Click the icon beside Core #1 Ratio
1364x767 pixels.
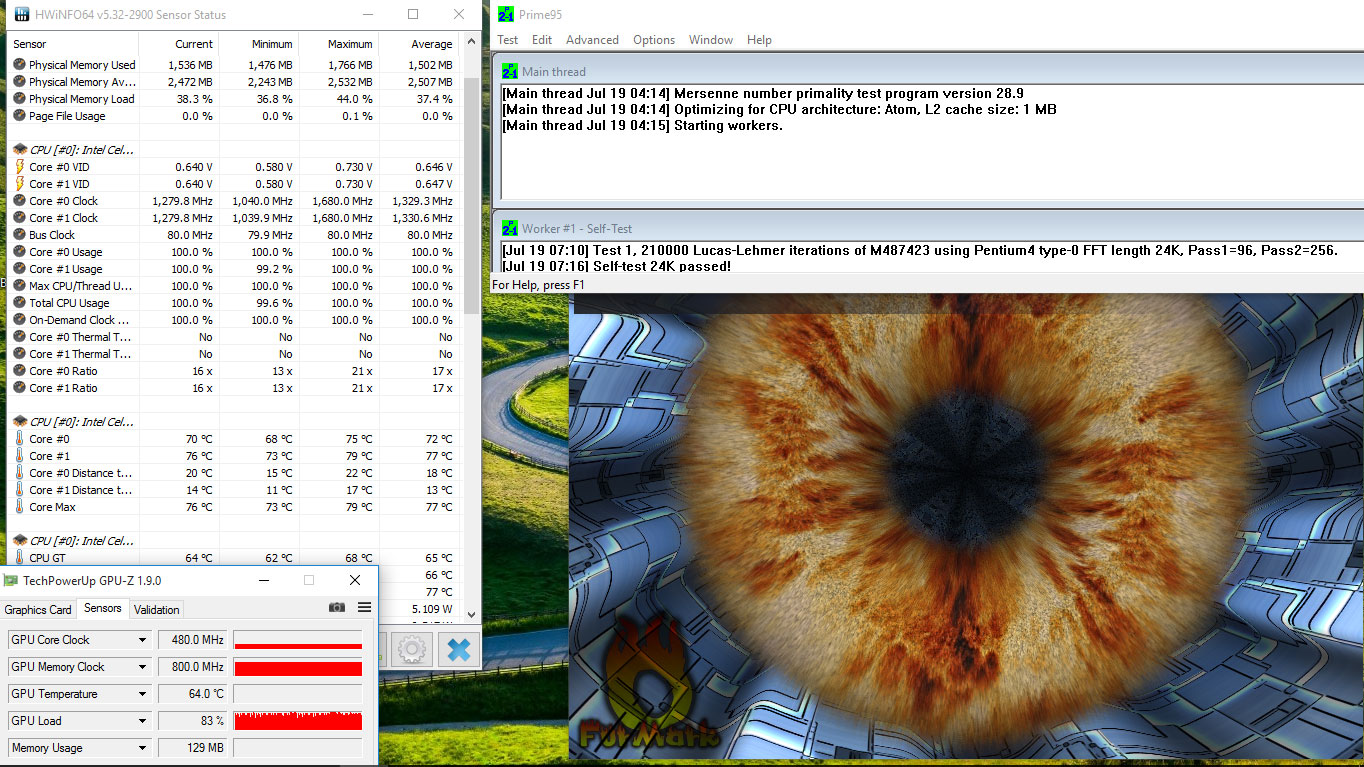pos(19,388)
